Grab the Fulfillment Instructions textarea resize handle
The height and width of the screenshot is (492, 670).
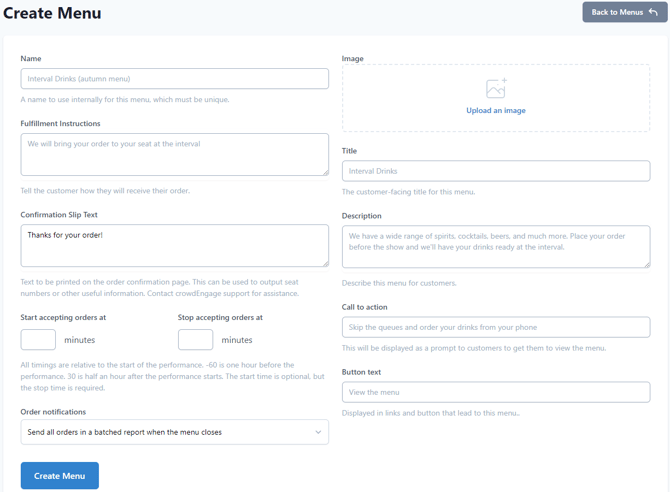click(x=324, y=171)
